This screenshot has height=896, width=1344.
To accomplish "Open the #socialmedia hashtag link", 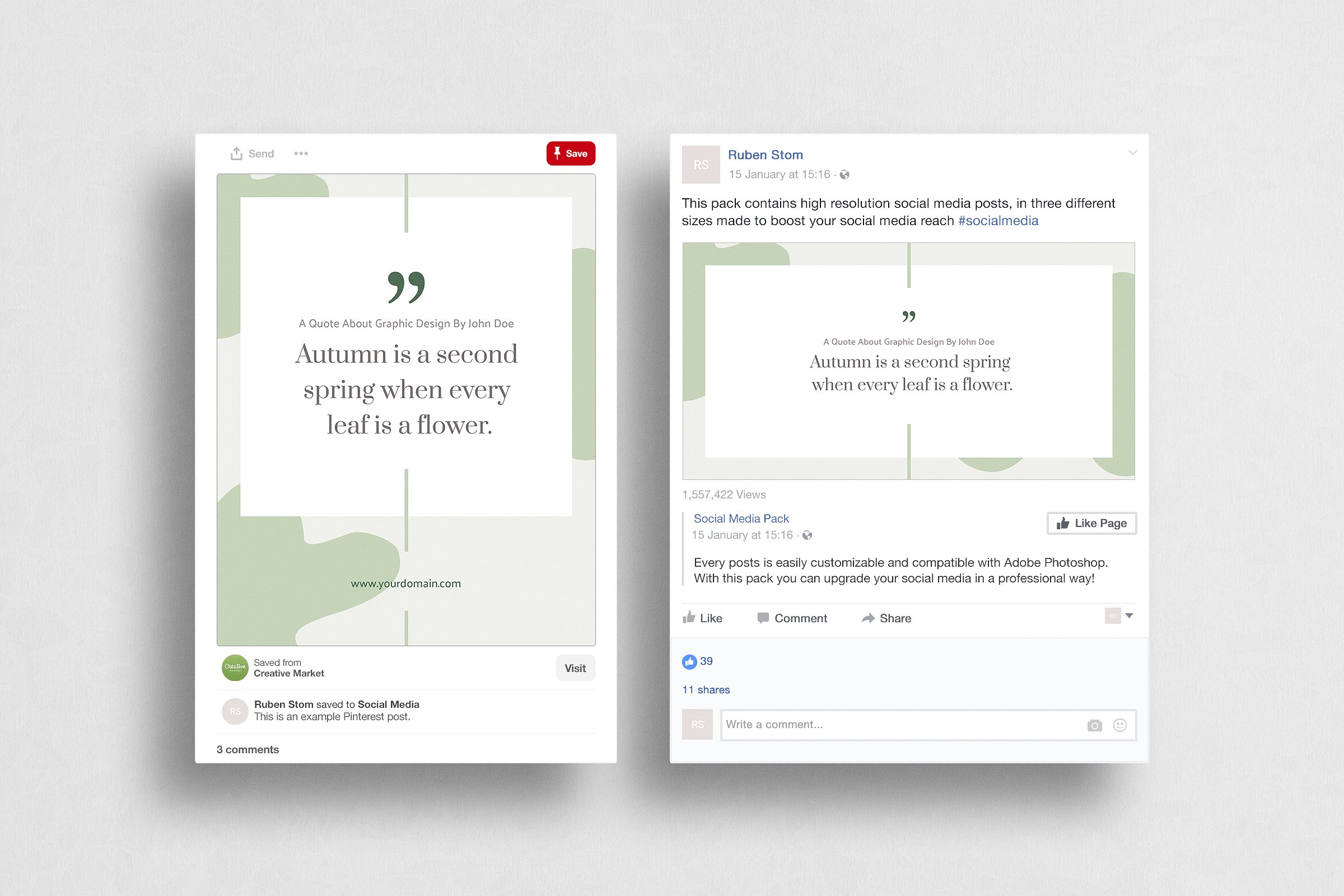I will tap(998, 221).
